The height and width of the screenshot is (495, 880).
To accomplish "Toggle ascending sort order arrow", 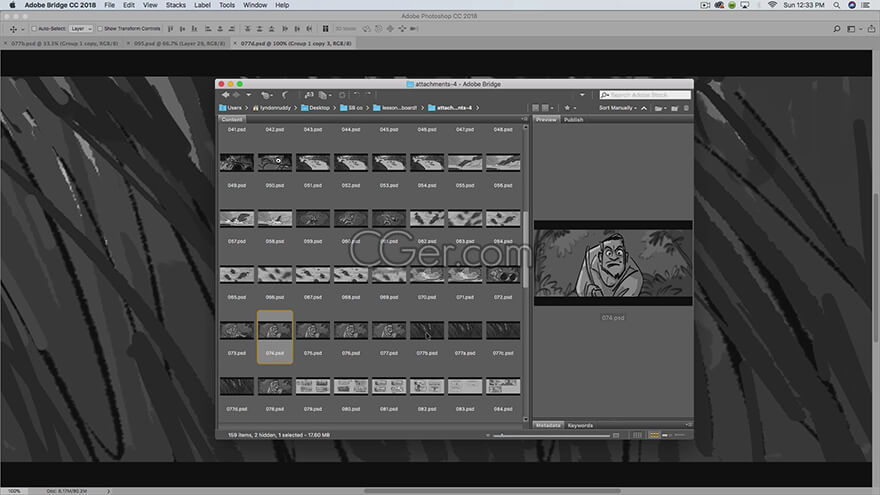I will [644, 108].
